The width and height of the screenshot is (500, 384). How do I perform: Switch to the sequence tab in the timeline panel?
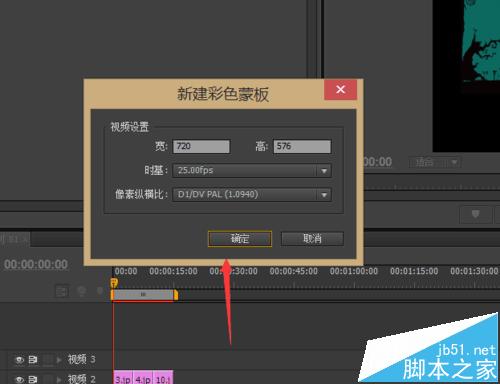15,239
